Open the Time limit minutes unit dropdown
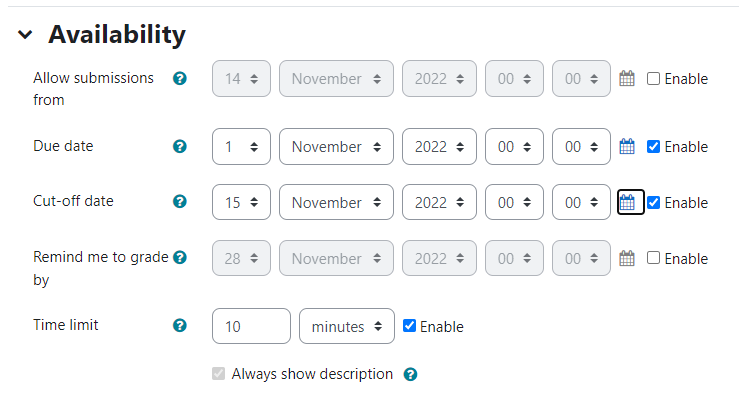 point(346,326)
